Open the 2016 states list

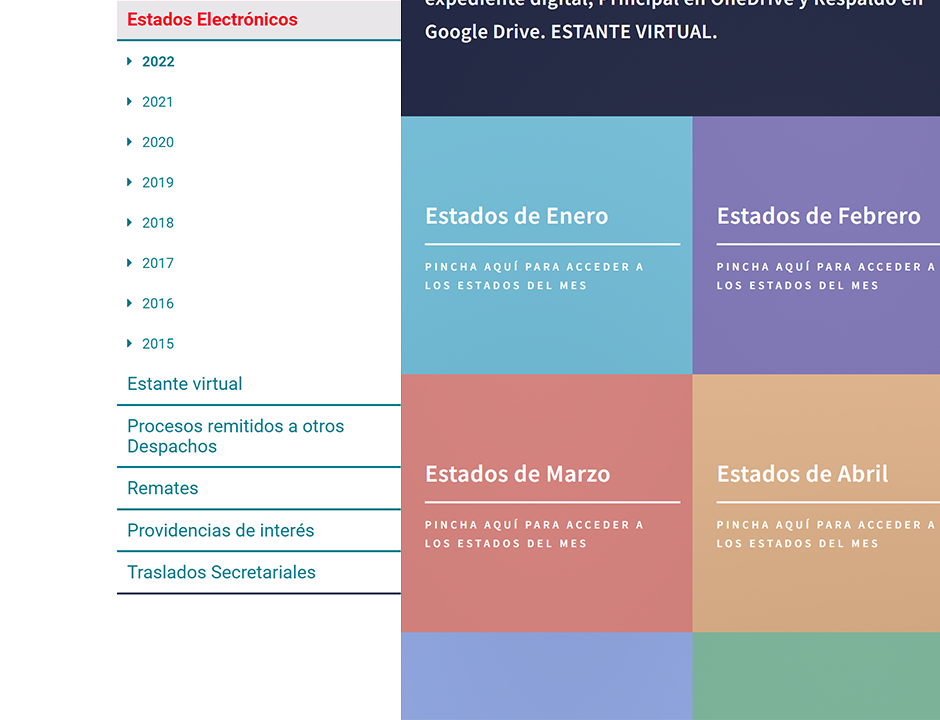(158, 304)
